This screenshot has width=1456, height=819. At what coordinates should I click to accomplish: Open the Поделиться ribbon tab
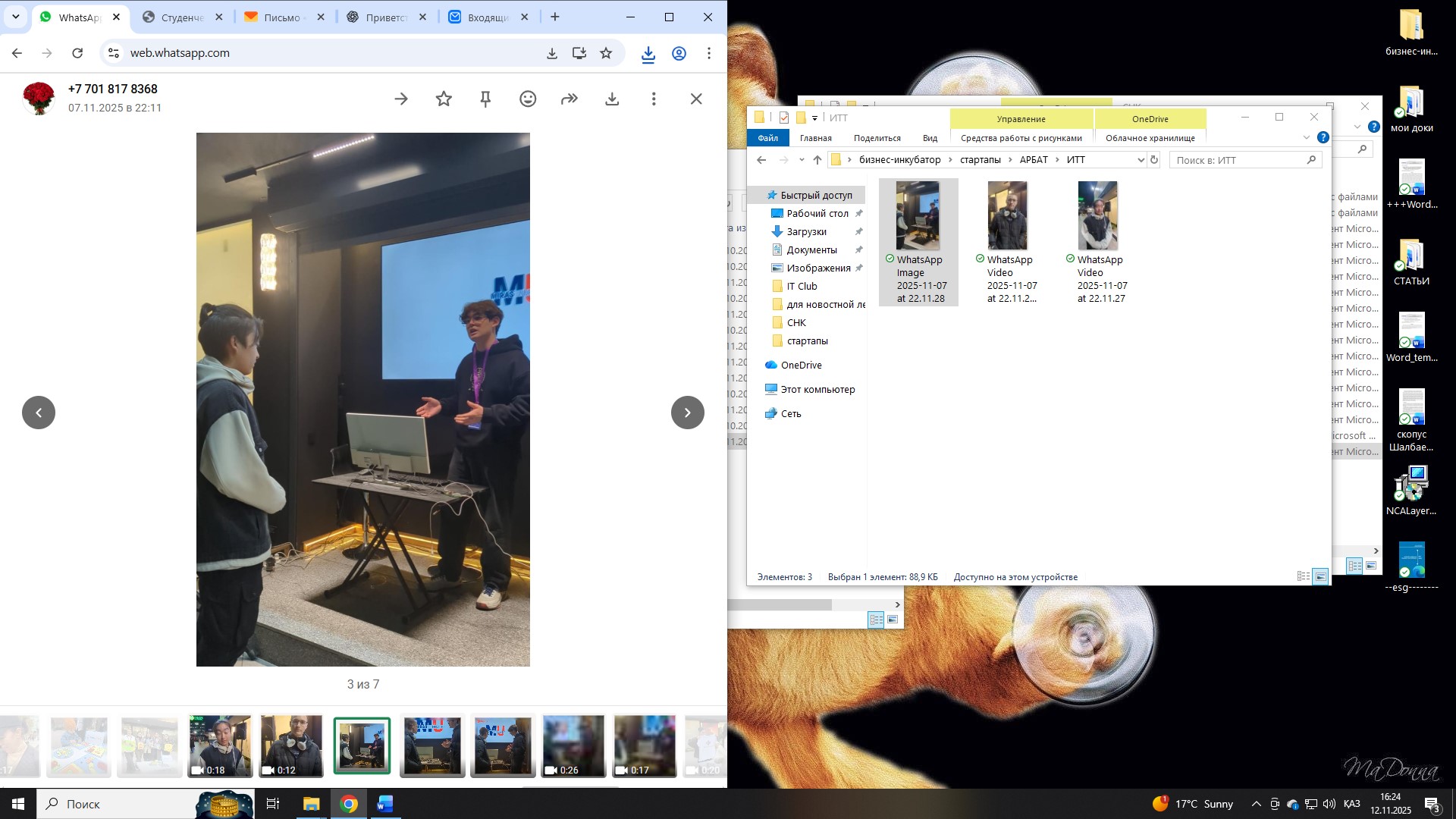point(877,138)
